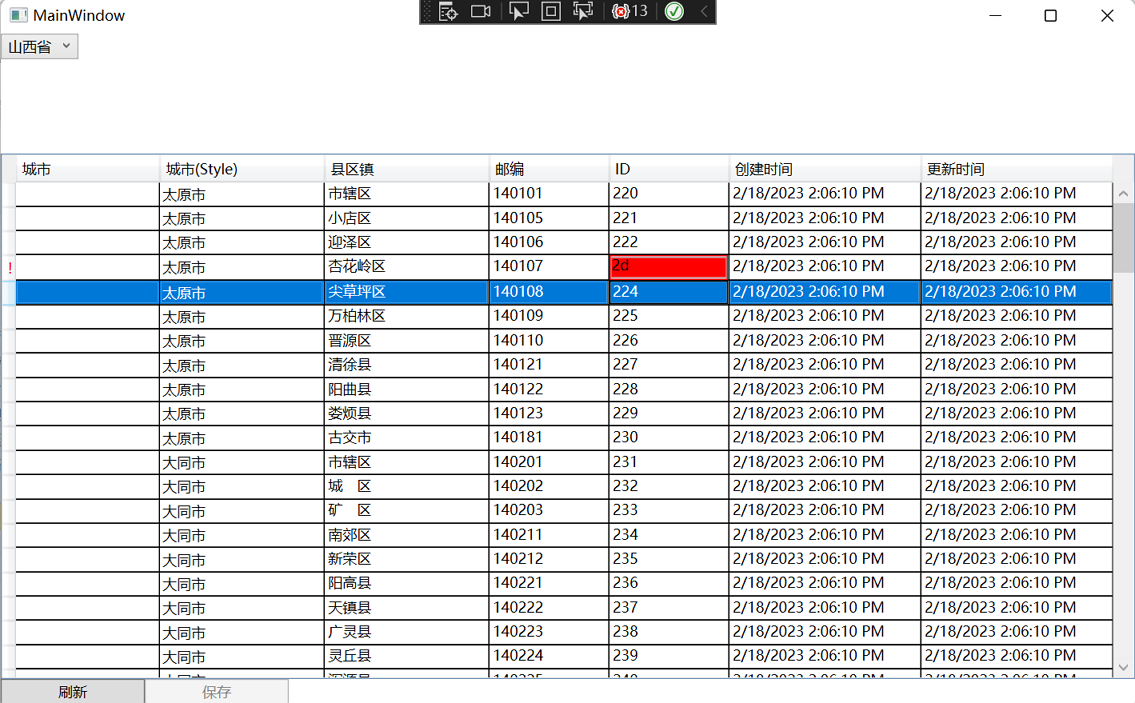Click the 刷新 button
This screenshot has width=1135, height=703.
pyautogui.click(x=72, y=691)
